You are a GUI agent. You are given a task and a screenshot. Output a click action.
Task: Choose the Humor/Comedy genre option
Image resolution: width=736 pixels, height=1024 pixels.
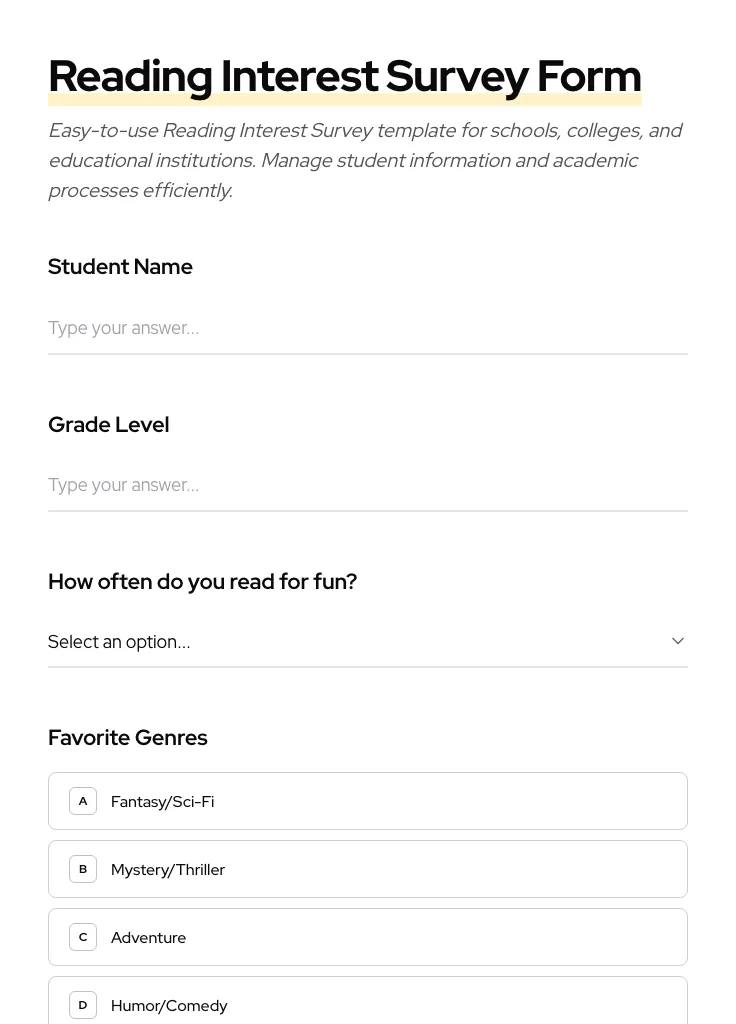pos(368,1005)
